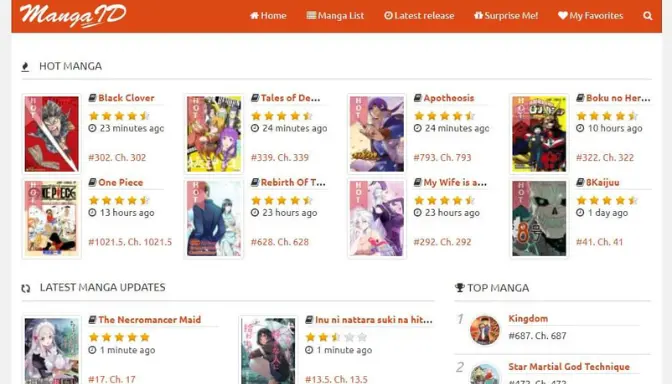Viewport: 672px width, 384px height.
Task: Open the My Wife is a... title link
Action: pyautogui.click(x=455, y=182)
